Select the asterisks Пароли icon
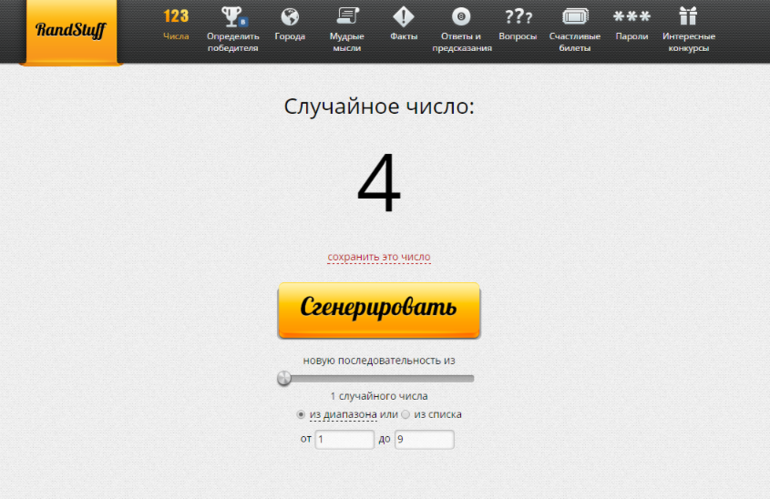This screenshot has width=770, height=499. (631, 17)
